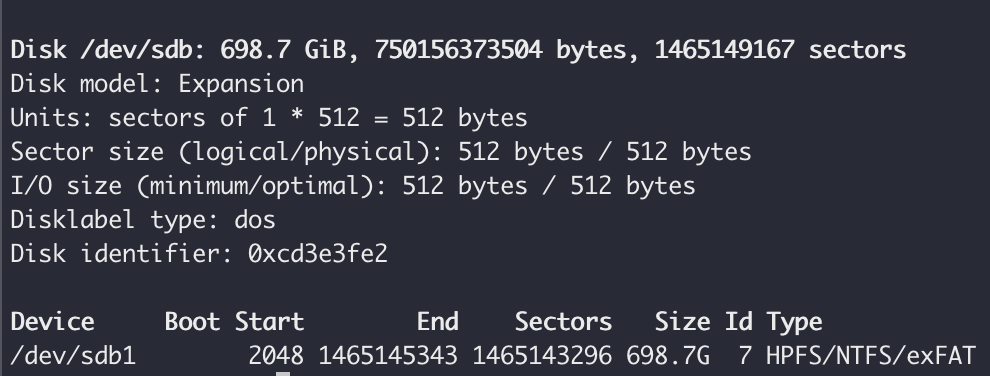Click the End column header

[437, 322]
